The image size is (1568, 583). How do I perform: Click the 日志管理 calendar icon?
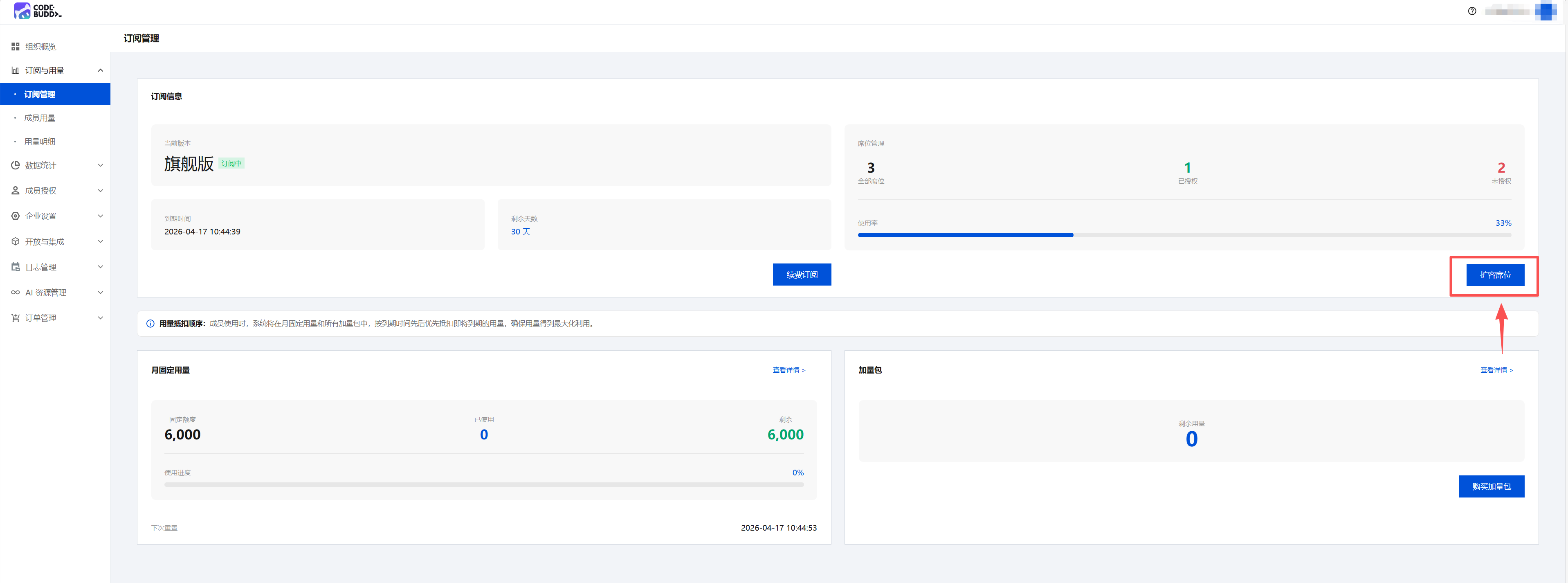click(x=15, y=267)
